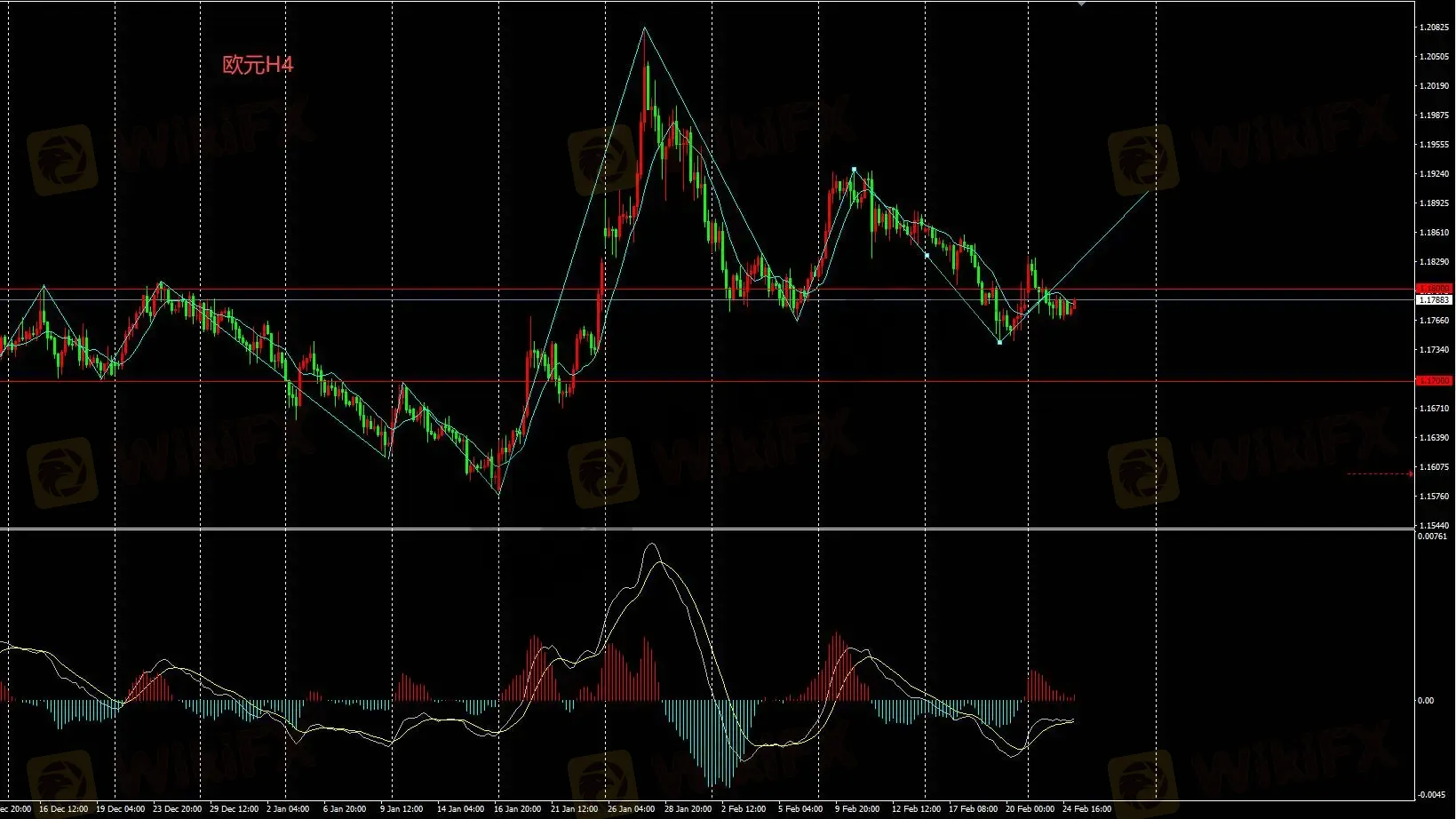Screen dimensions: 1456x819
Task: Click the current price tag 1.17883
Action: pyautogui.click(x=1434, y=300)
